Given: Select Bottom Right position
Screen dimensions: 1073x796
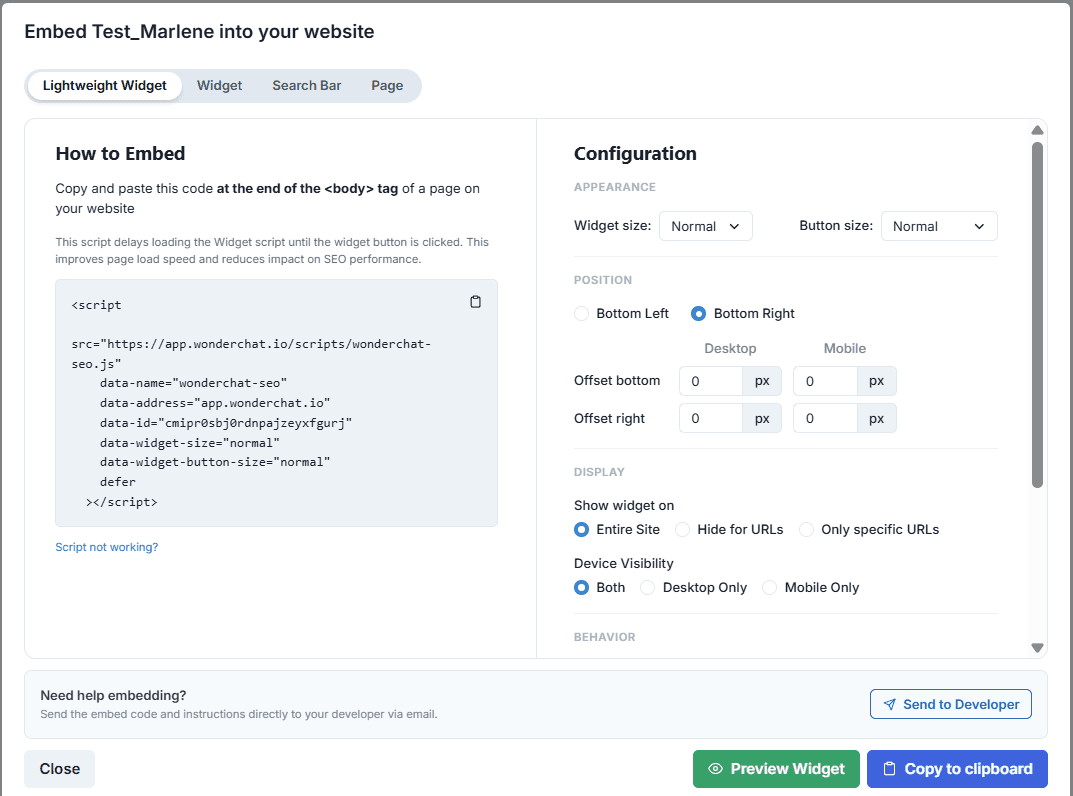Looking at the screenshot, I should pyautogui.click(x=699, y=314).
